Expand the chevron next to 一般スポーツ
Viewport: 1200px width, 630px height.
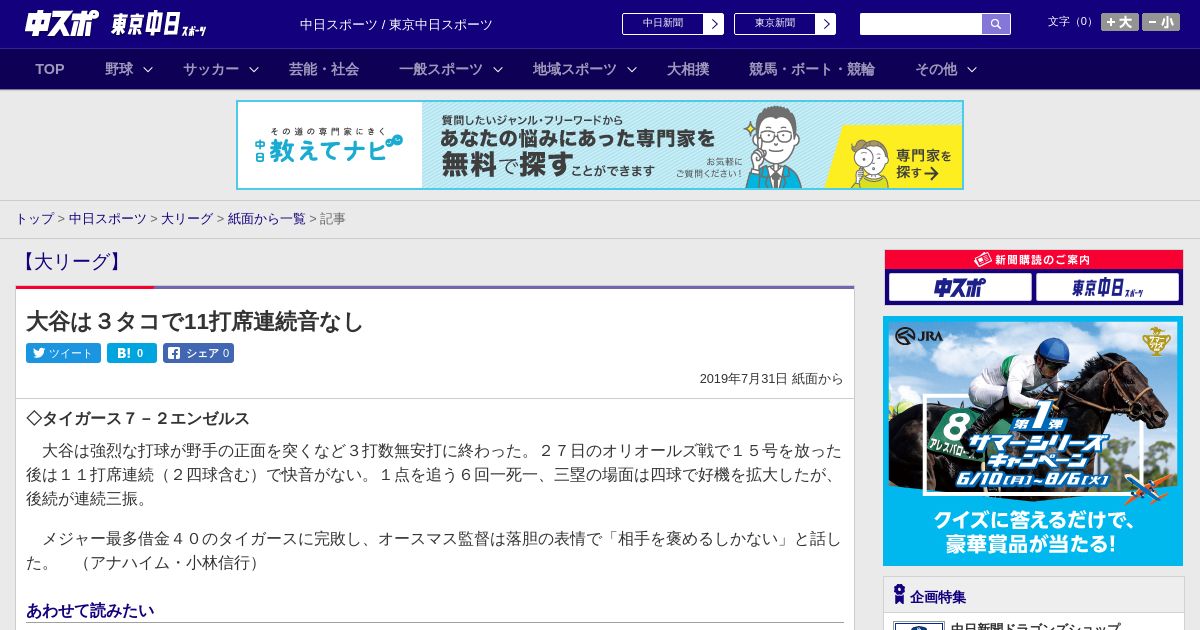coord(498,69)
